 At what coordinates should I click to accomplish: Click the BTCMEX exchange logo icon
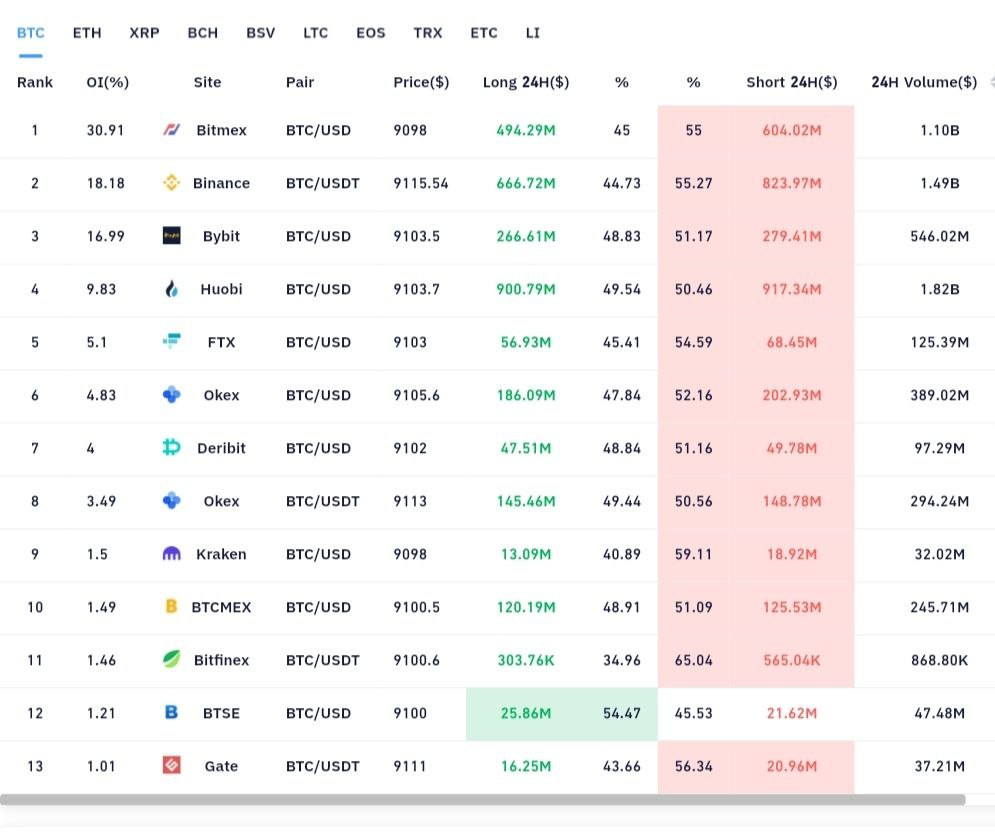[171, 607]
